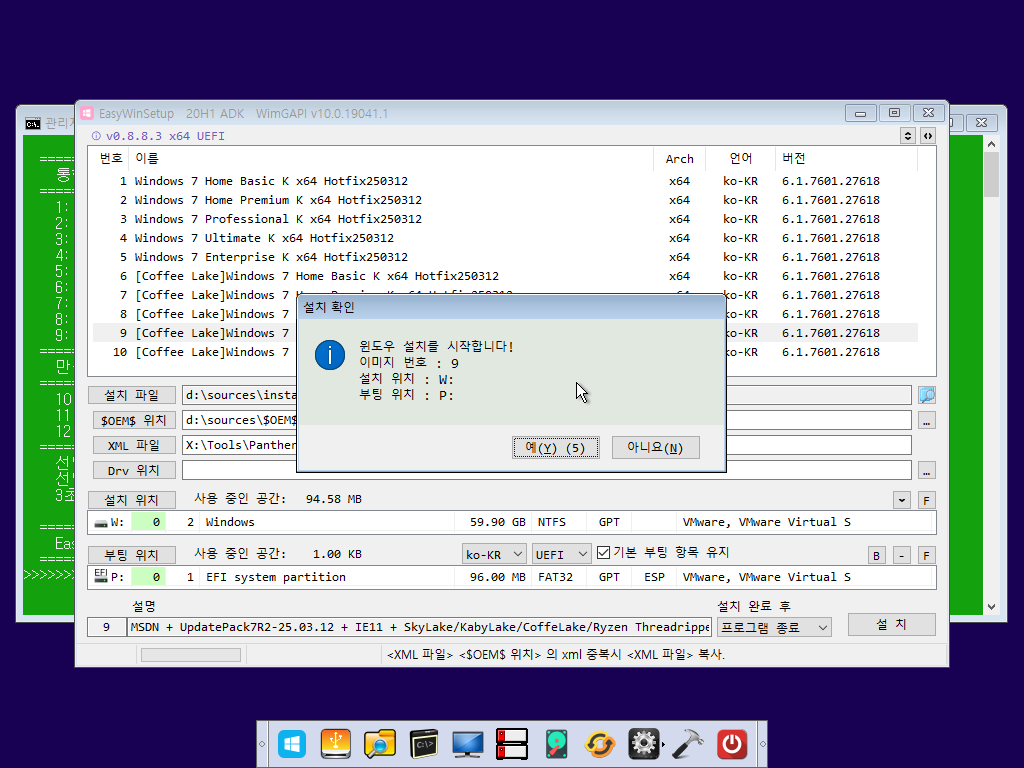The image size is (1024, 768).
Task: Click the background window's vertical scrollbar thumb
Action: 991,174
